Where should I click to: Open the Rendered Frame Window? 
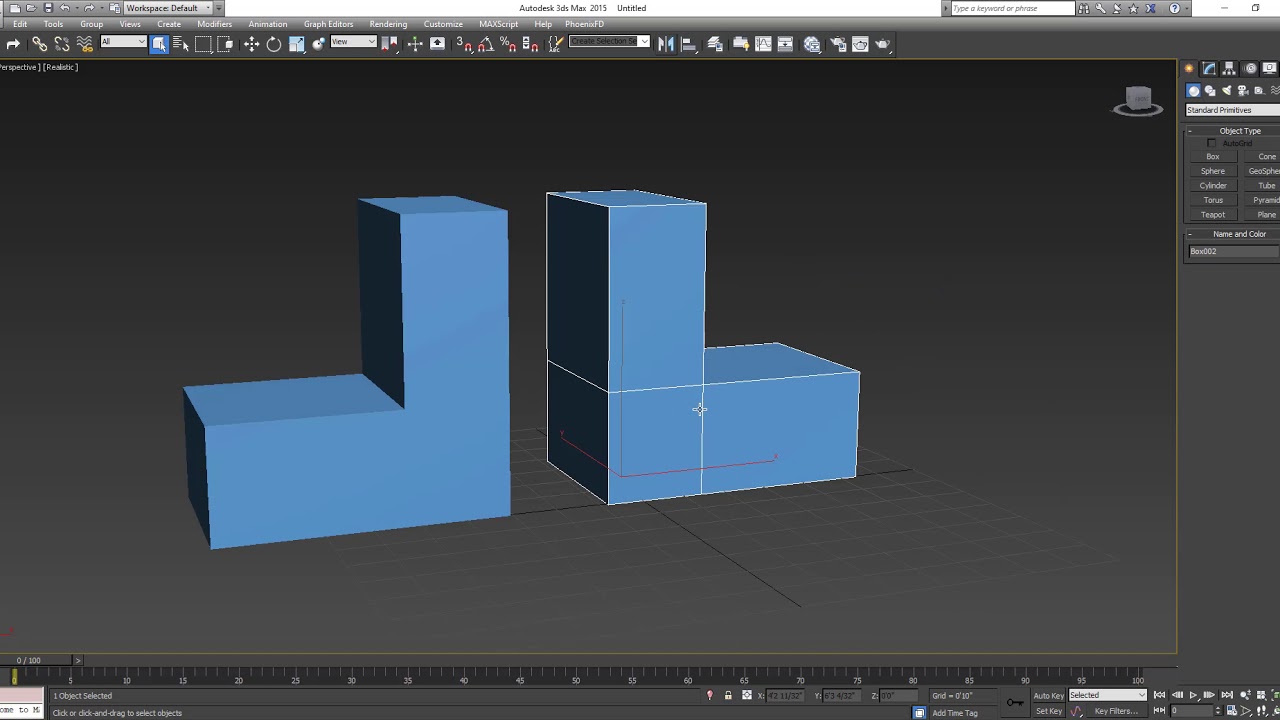pos(860,44)
